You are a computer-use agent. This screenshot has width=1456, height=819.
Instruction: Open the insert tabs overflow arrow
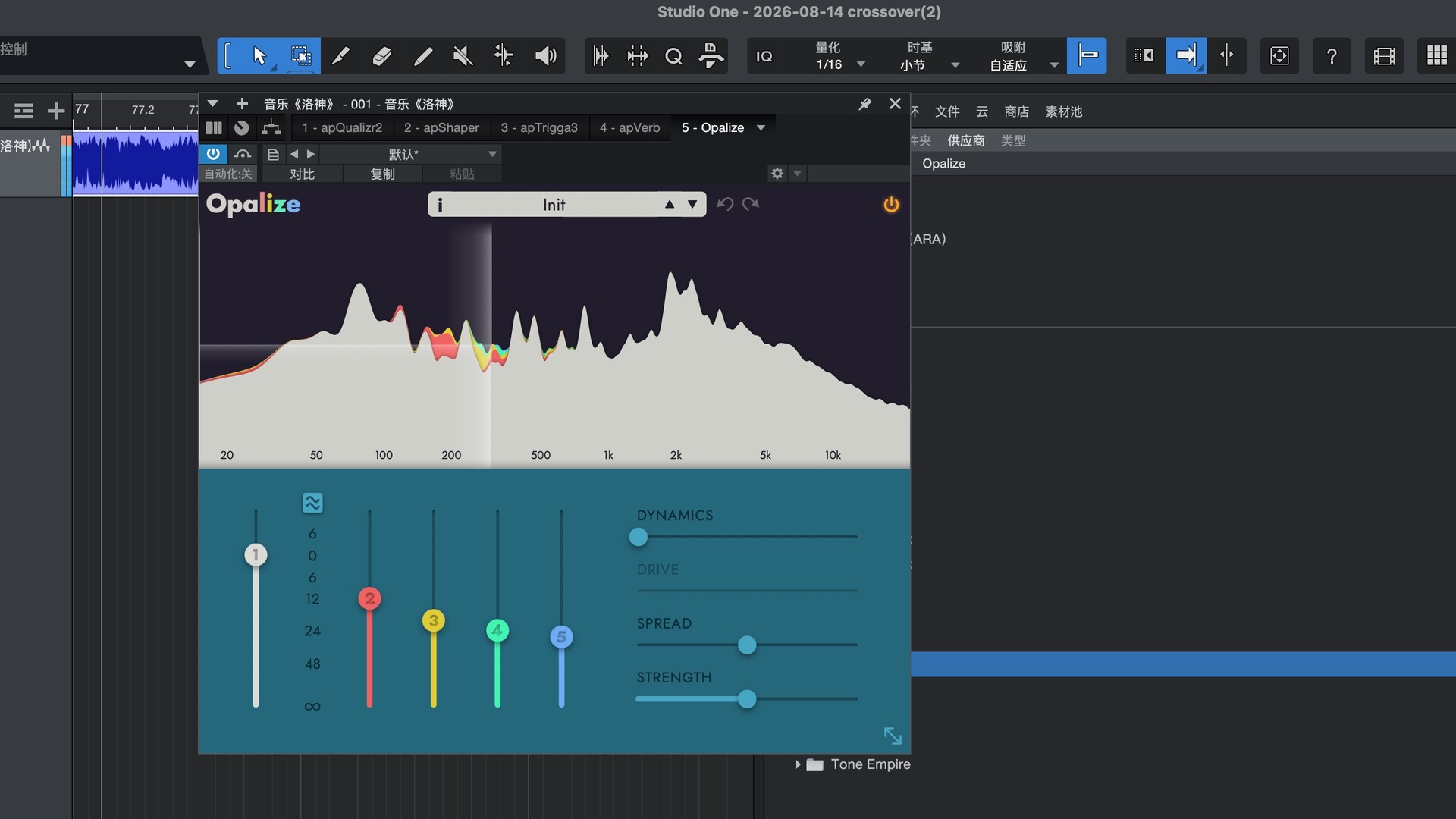pos(761,127)
